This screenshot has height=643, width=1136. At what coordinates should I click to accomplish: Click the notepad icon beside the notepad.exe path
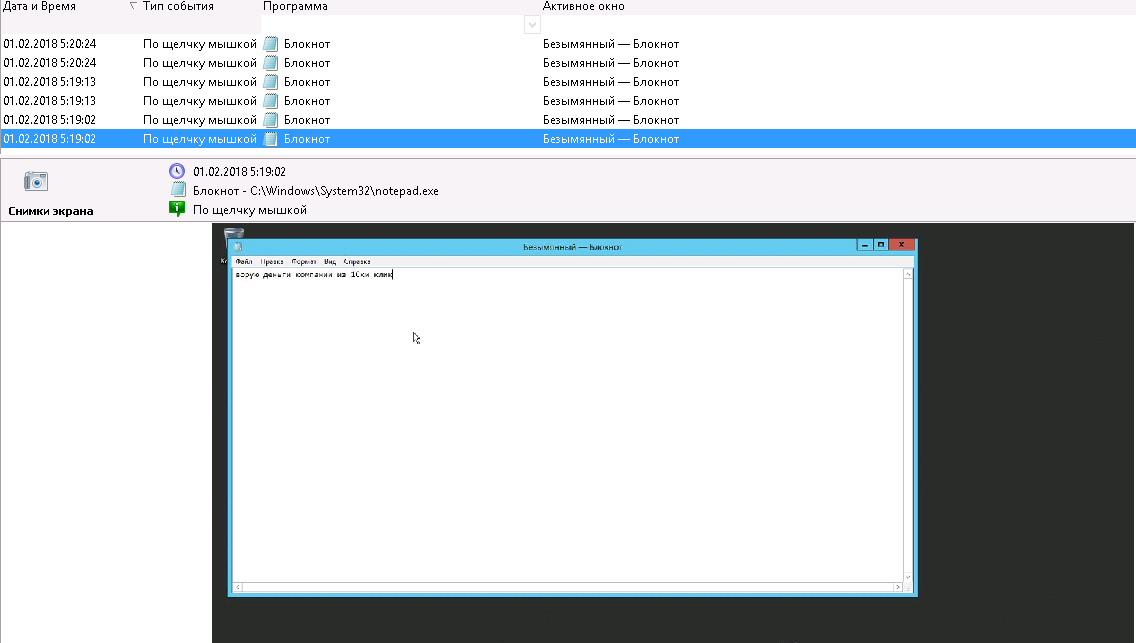point(177,190)
